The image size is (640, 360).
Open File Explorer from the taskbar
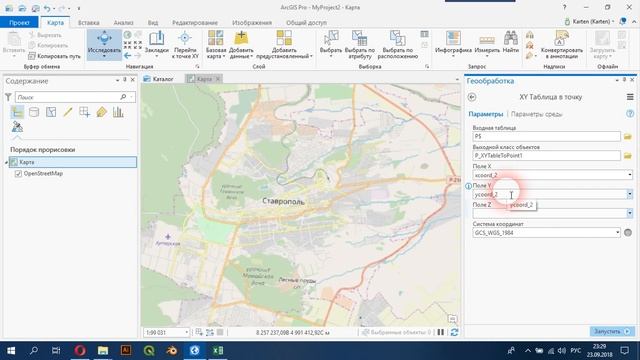tap(103, 350)
